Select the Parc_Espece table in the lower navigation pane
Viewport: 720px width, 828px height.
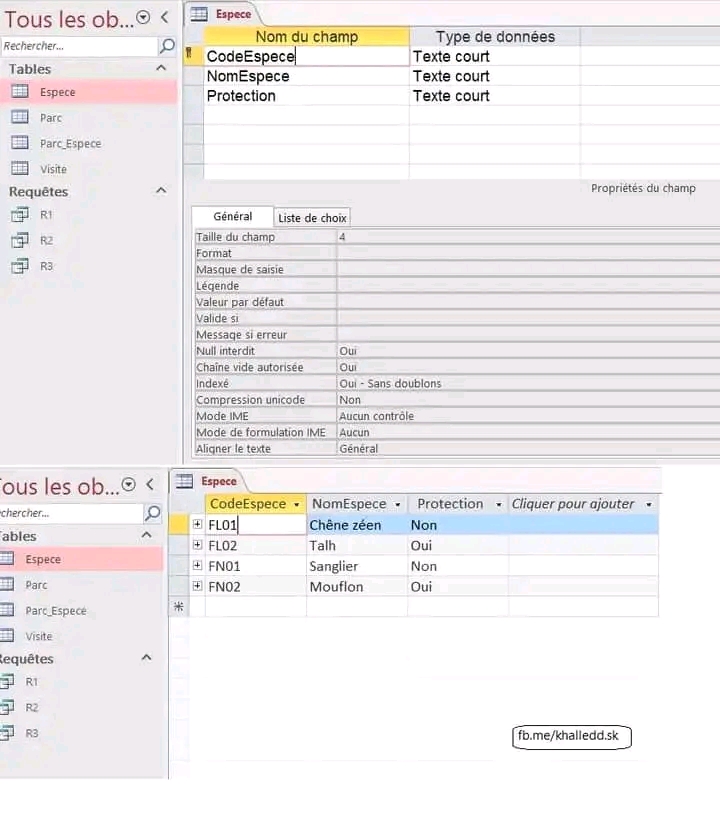[55, 611]
